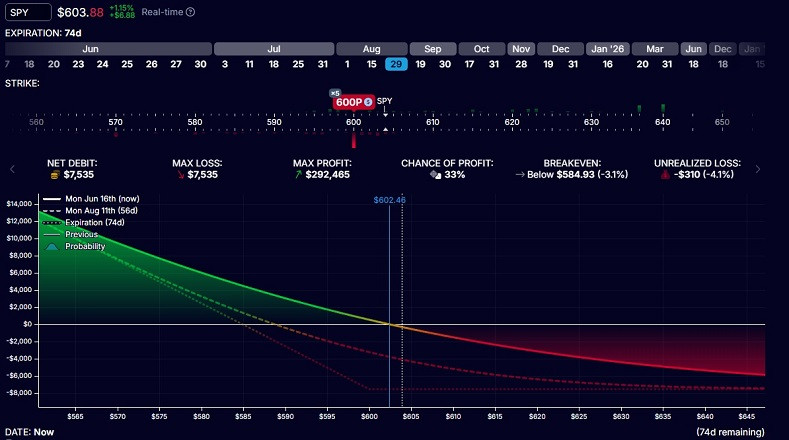Choose expiration date 1 under Aug
This screenshot has height=440, width=789.
[347, 64]
